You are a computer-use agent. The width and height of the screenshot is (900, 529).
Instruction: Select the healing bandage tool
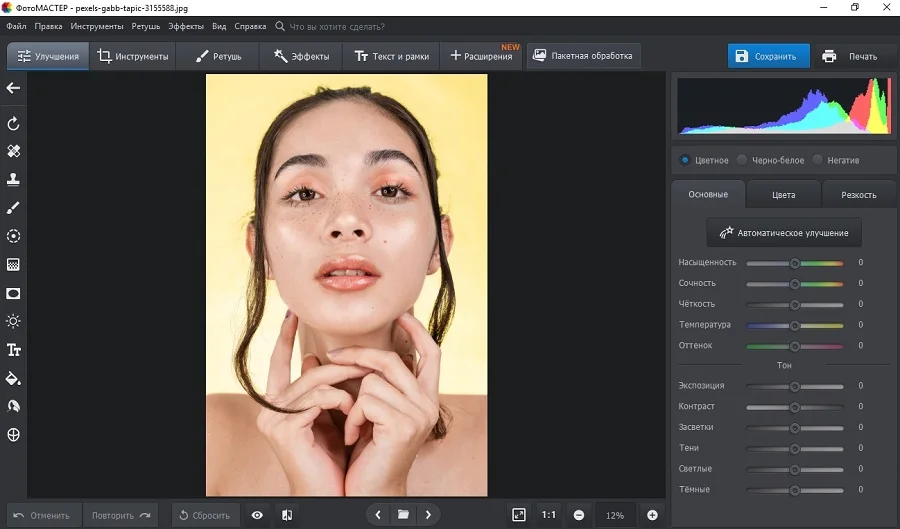click(13, 151)
